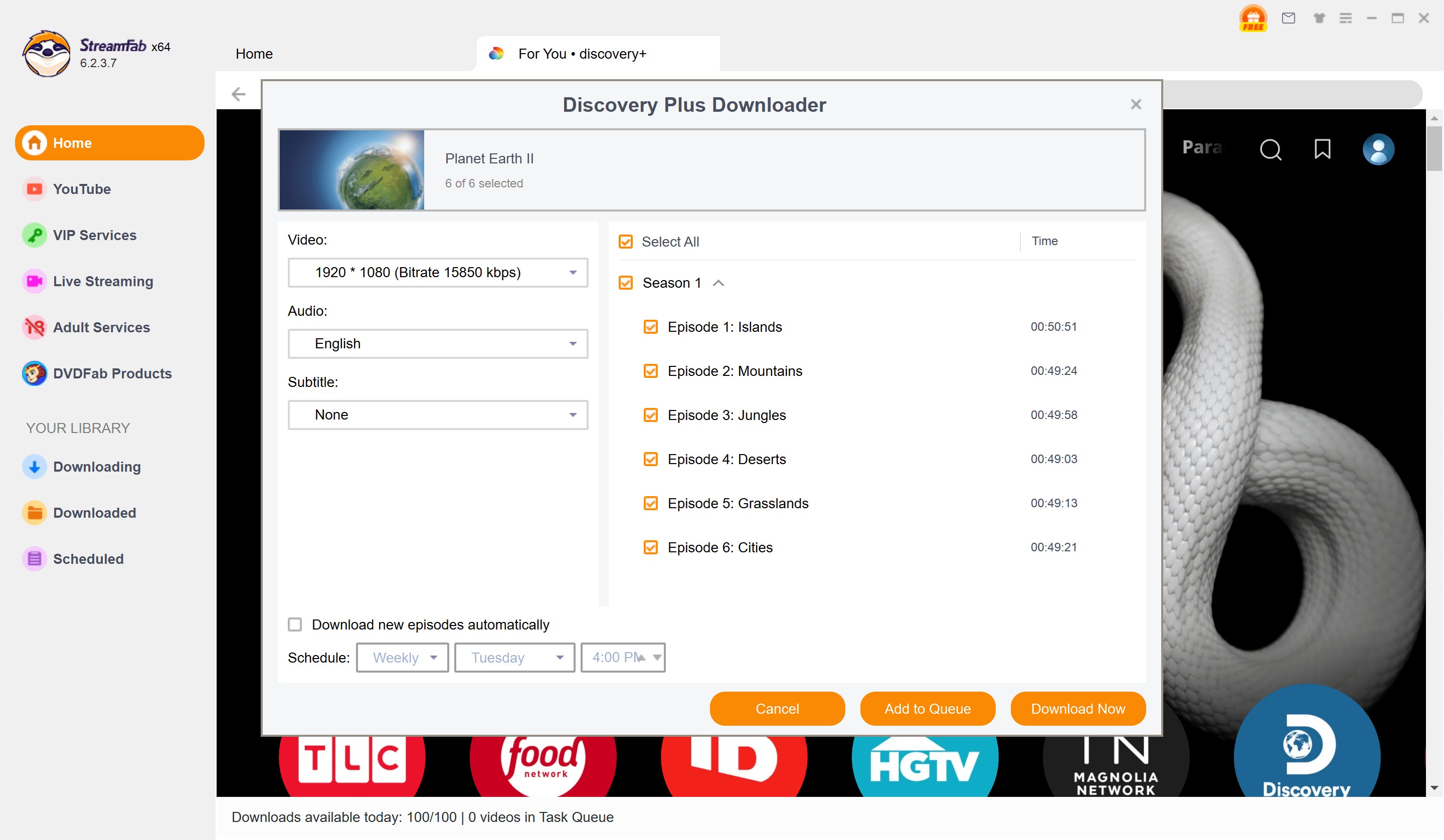
Task: Click the Add to Queue button
Action: (x=927, y=709)
